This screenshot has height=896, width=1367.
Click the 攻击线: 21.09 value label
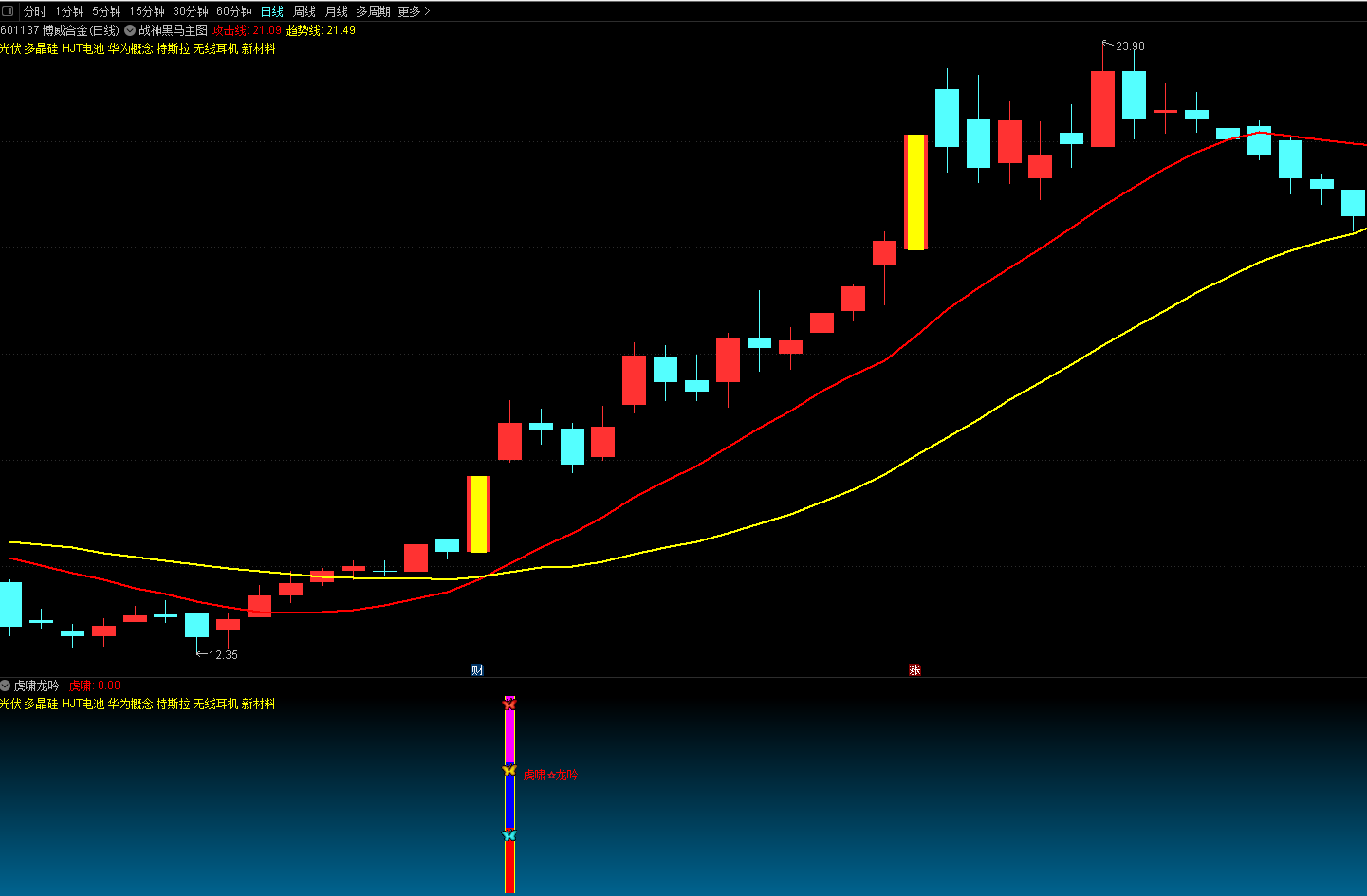247,30
